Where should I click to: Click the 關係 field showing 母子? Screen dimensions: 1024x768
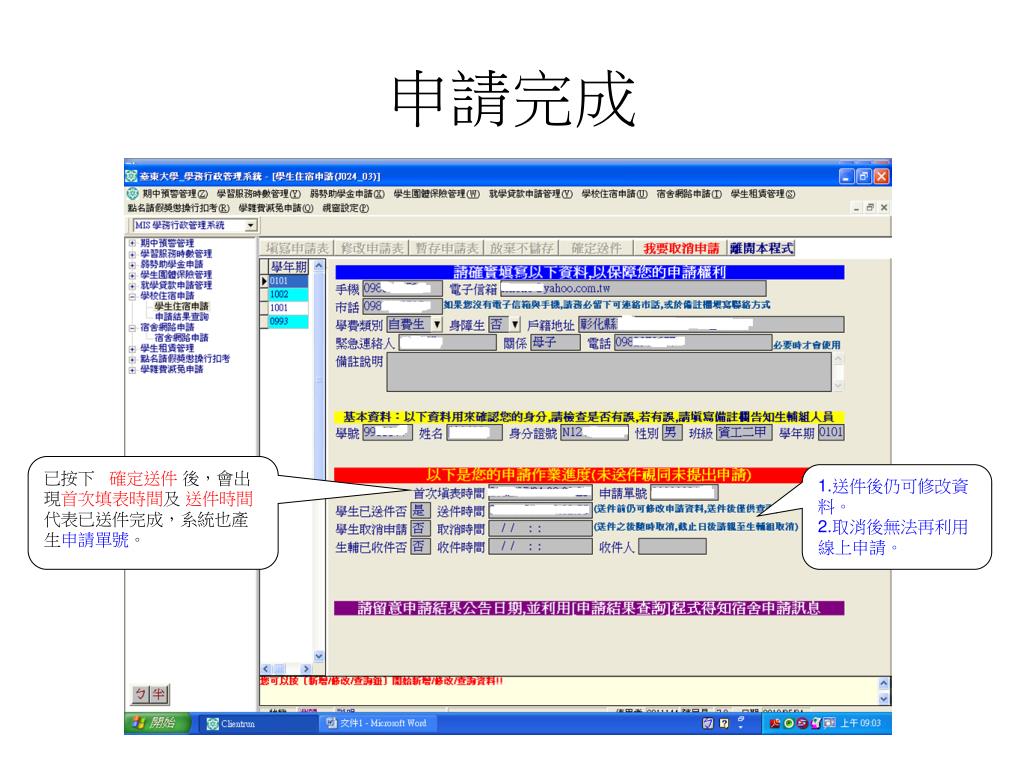point(555,342)
